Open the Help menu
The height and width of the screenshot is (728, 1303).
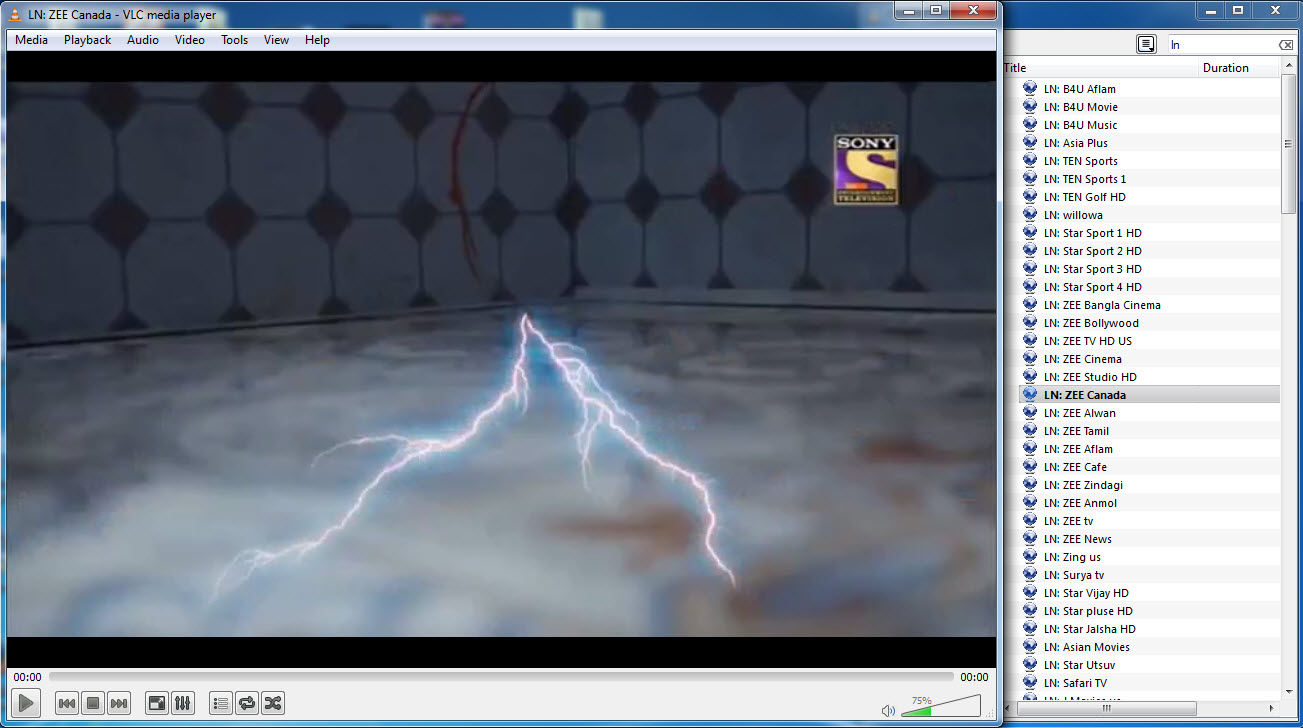tap(318, 40)
